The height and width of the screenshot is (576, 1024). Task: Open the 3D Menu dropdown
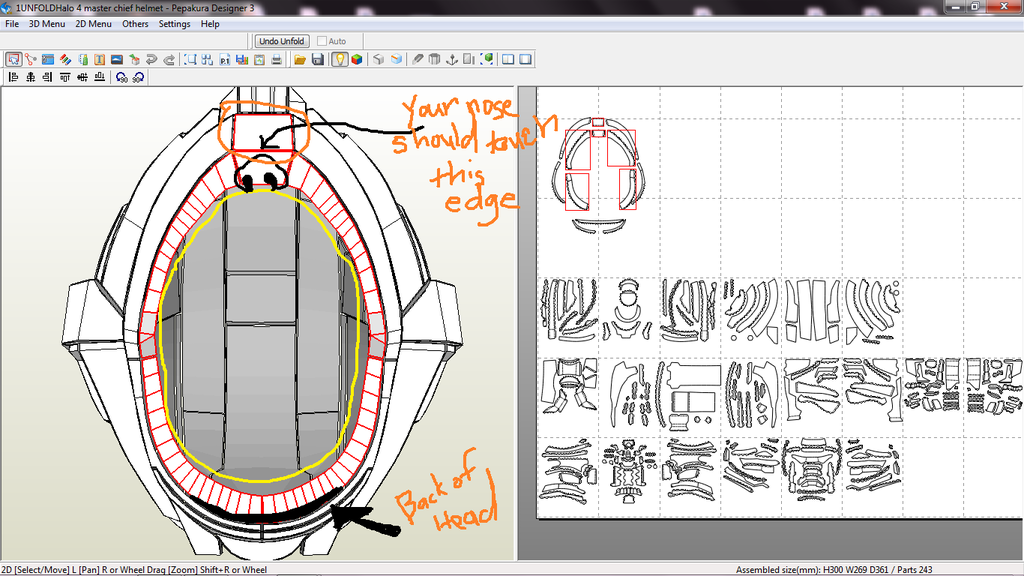45,23
